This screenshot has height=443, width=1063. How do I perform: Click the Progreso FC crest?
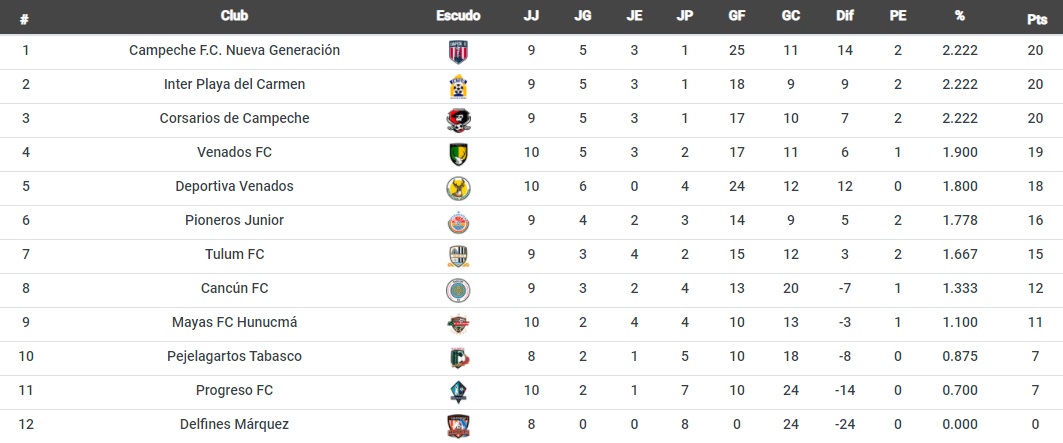coord(458,392)
